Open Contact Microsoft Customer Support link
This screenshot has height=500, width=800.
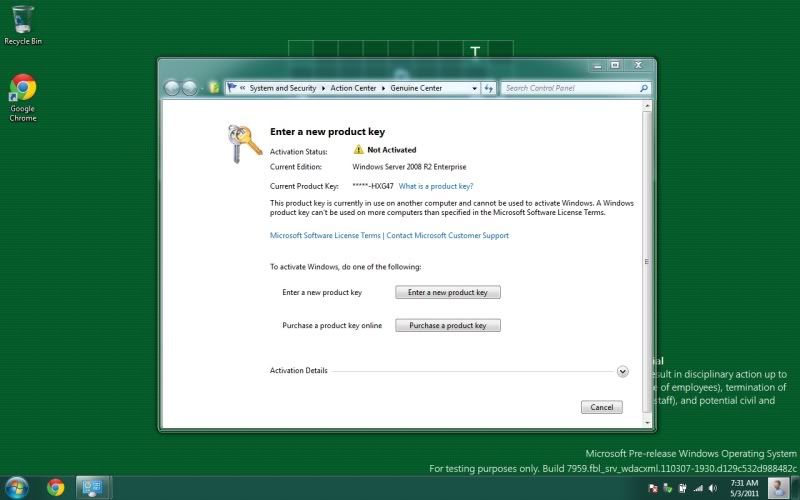447,235
